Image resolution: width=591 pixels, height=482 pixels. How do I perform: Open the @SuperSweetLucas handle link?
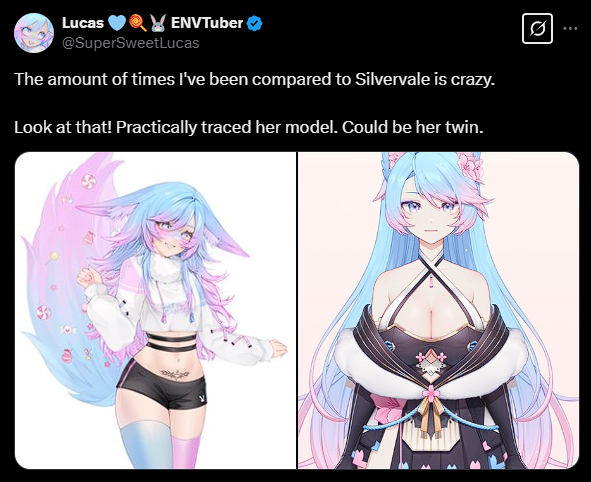tap(130, 43)
